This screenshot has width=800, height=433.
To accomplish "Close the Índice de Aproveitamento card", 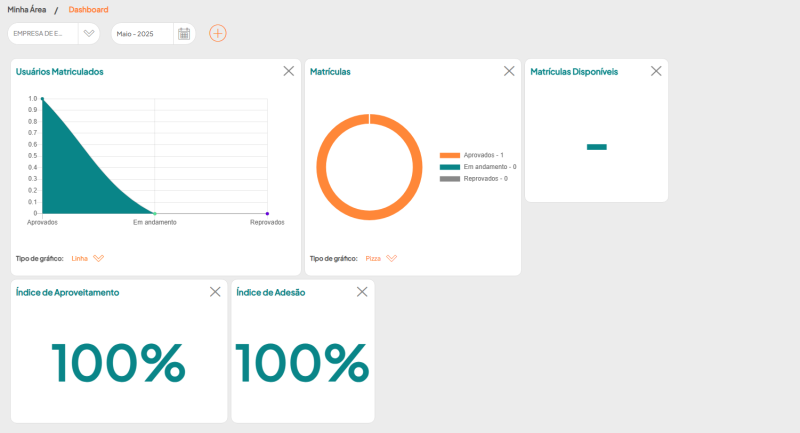I will pos(215,292).
